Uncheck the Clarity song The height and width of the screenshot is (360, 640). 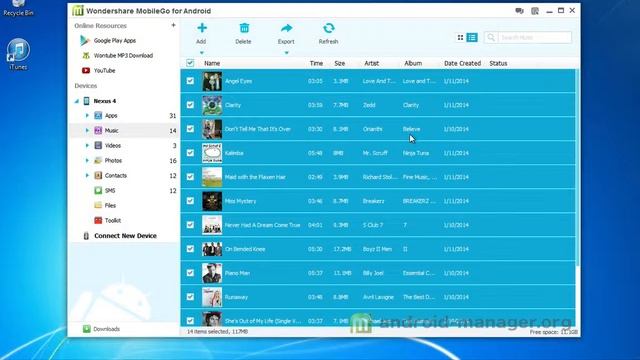point(190,105)
